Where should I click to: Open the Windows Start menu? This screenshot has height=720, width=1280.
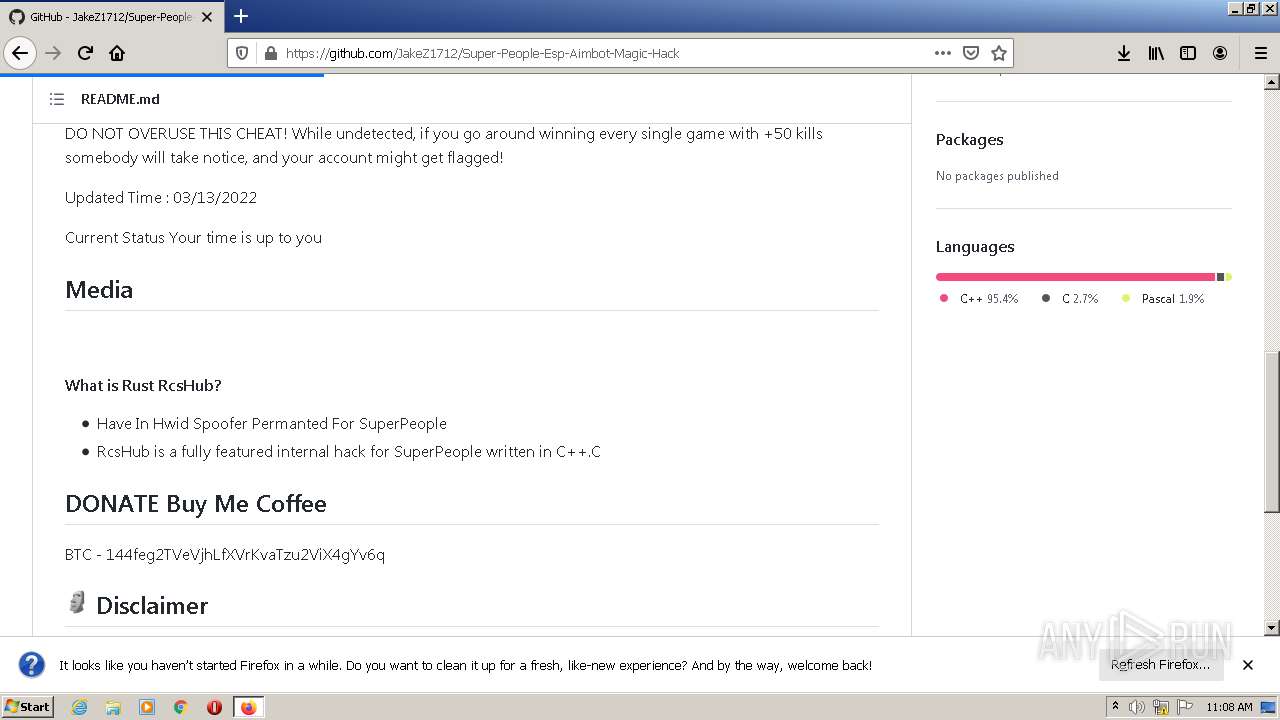[x=27, y=707]
